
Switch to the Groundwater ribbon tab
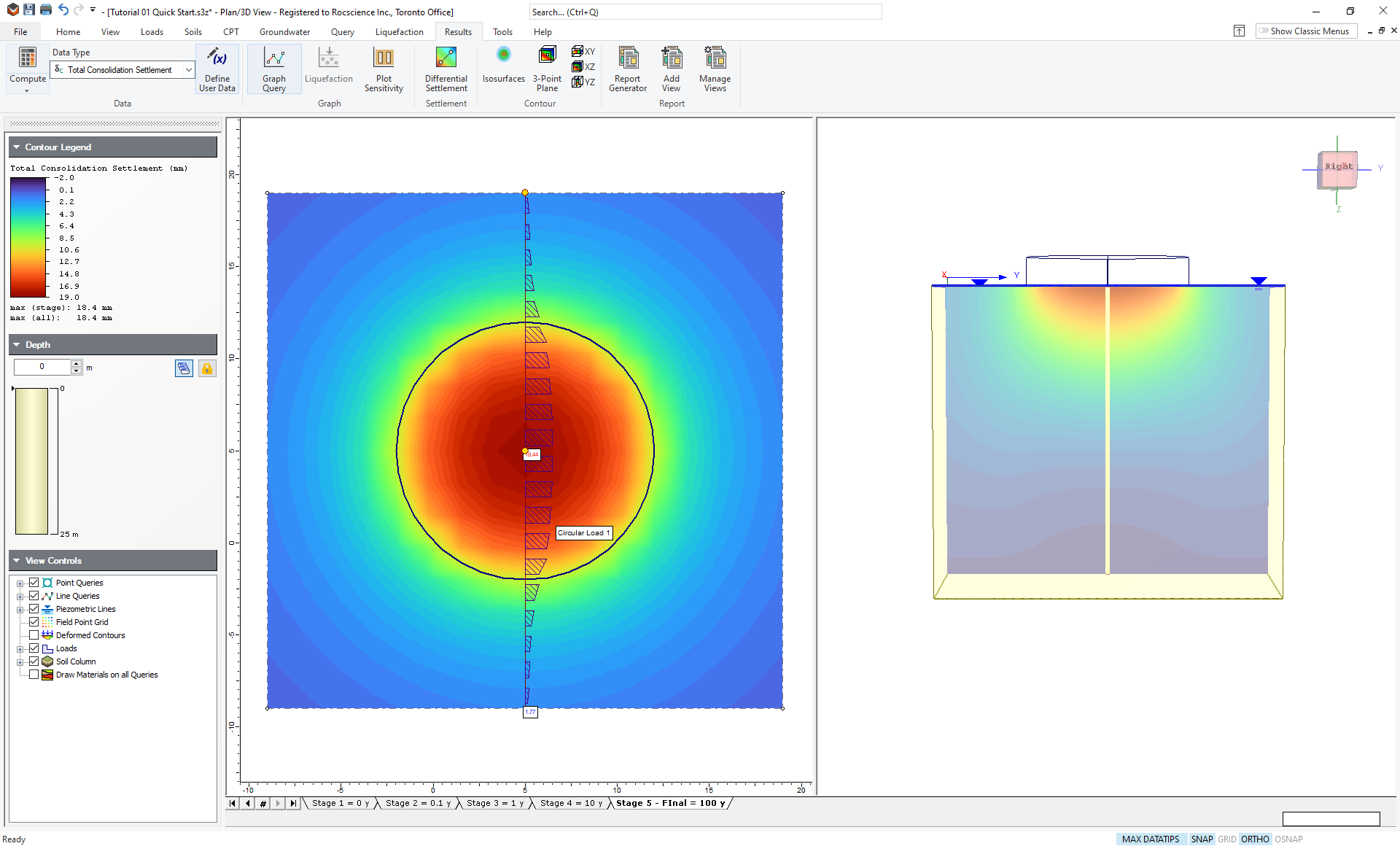coord(284,31)
